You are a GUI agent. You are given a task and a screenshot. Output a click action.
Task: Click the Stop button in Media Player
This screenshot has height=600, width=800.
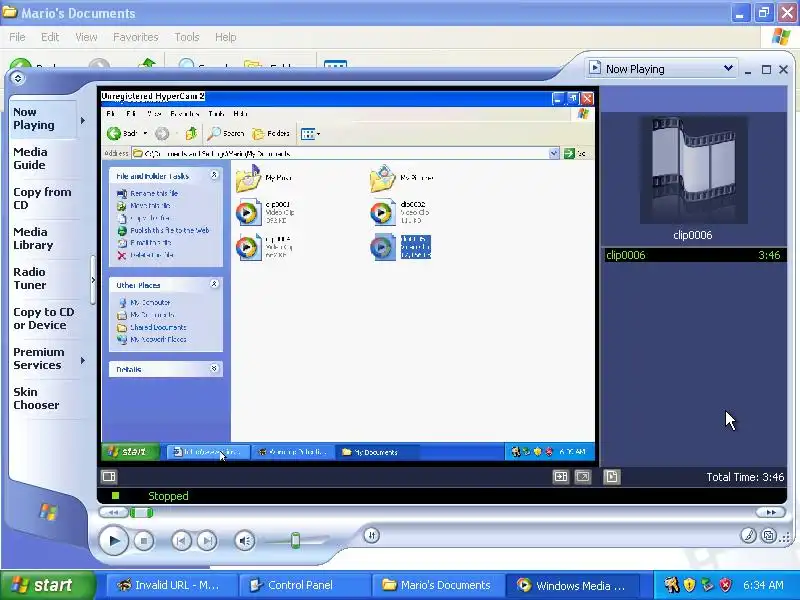(144, 541)
